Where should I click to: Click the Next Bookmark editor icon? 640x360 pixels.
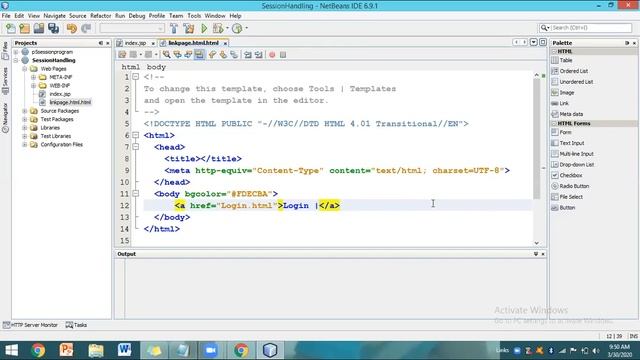tap(223, 55)
